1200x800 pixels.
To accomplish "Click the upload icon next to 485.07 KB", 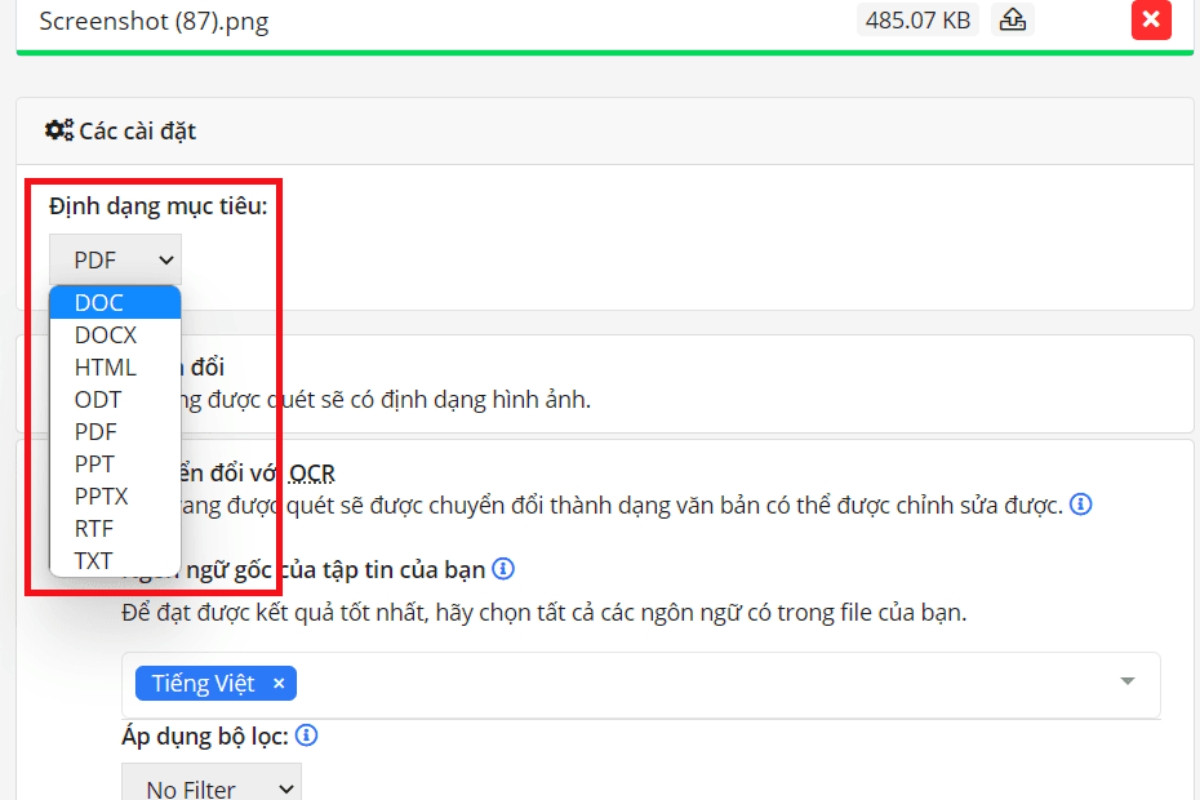I will point(1012,20).
